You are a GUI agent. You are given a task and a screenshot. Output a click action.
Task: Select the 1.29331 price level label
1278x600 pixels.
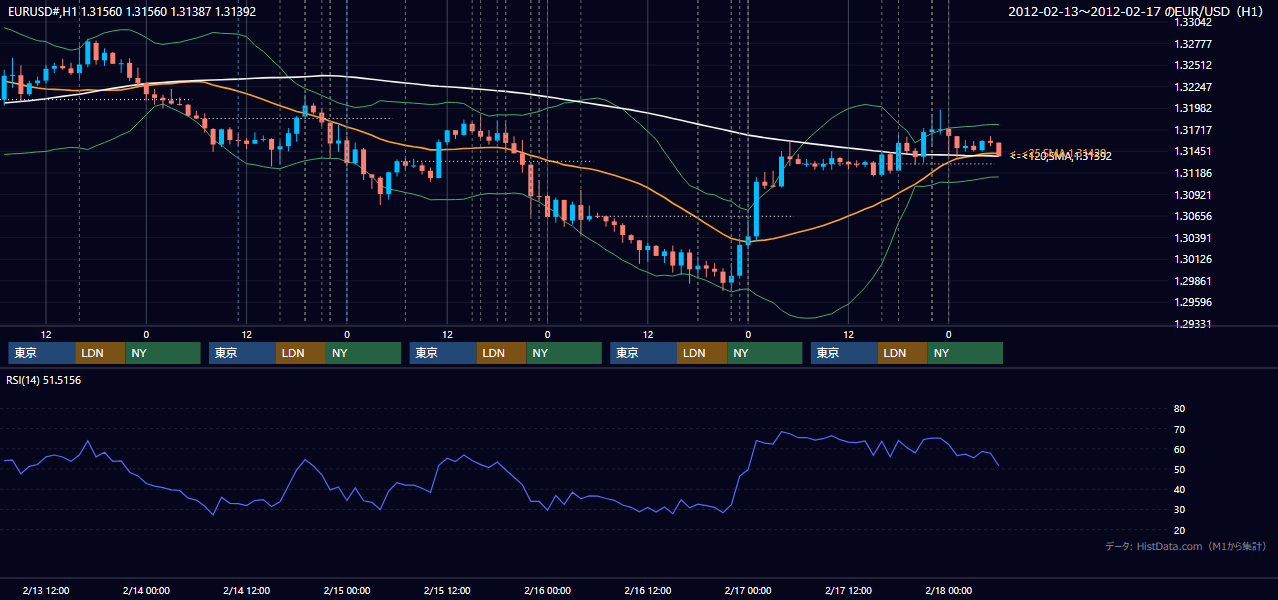[1193, 324]
